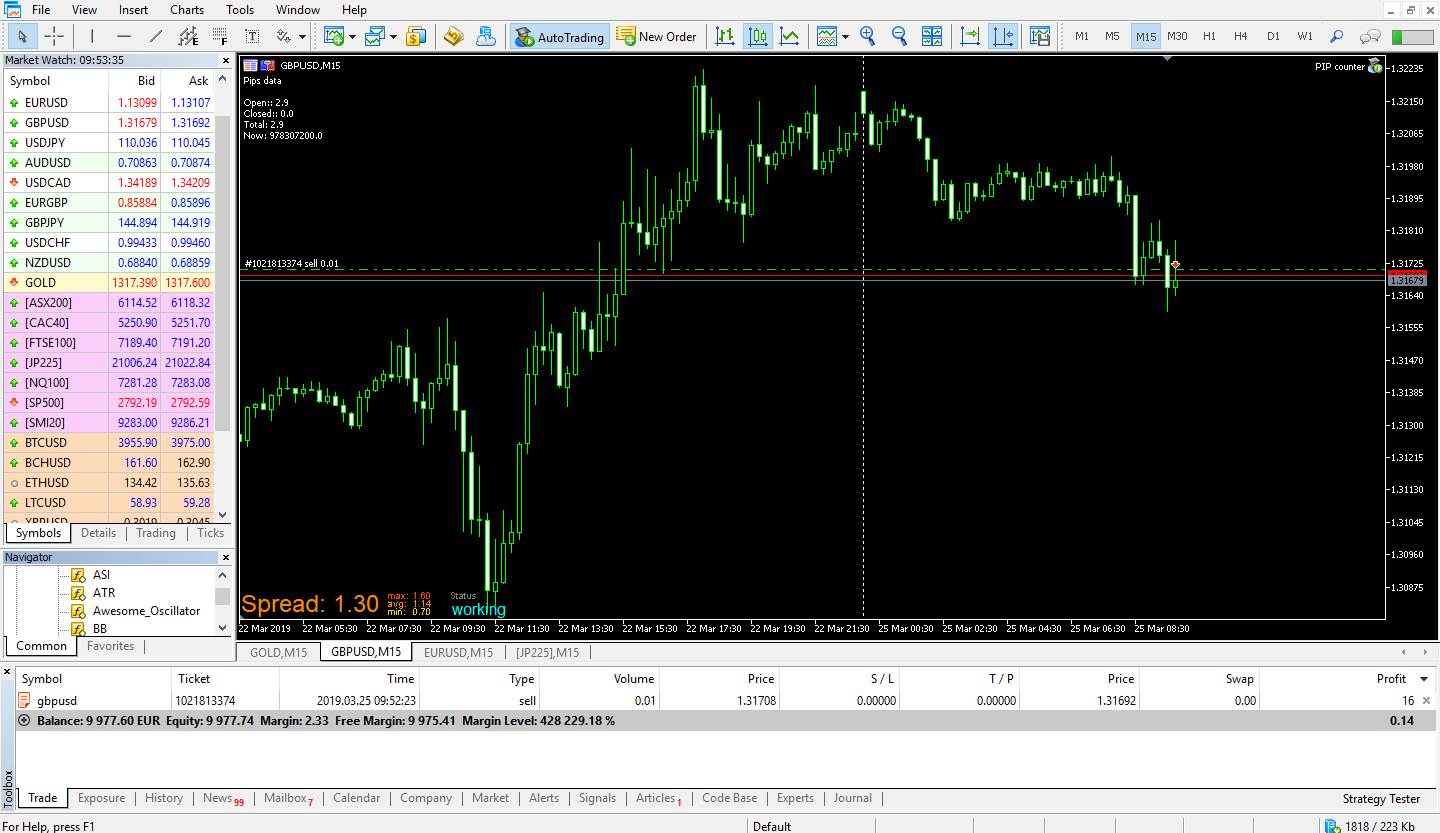Close the gbpusd sell position
Image resolution: width=1440 pixels, height=833 pixels.
click(x=1426, y=701)
